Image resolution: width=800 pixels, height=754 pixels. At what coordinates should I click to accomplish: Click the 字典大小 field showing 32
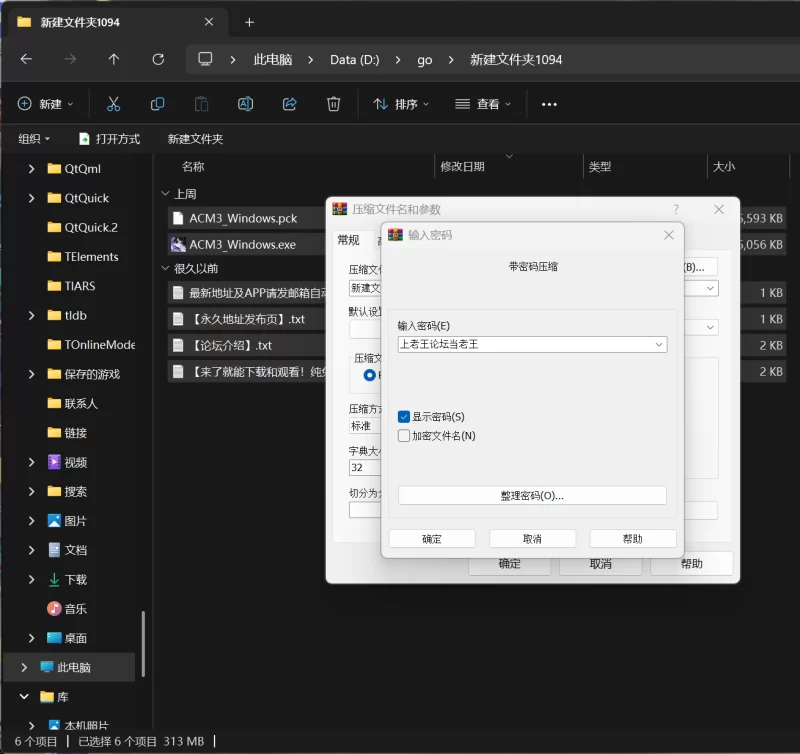pyautogui.click(x=365, y=467)
